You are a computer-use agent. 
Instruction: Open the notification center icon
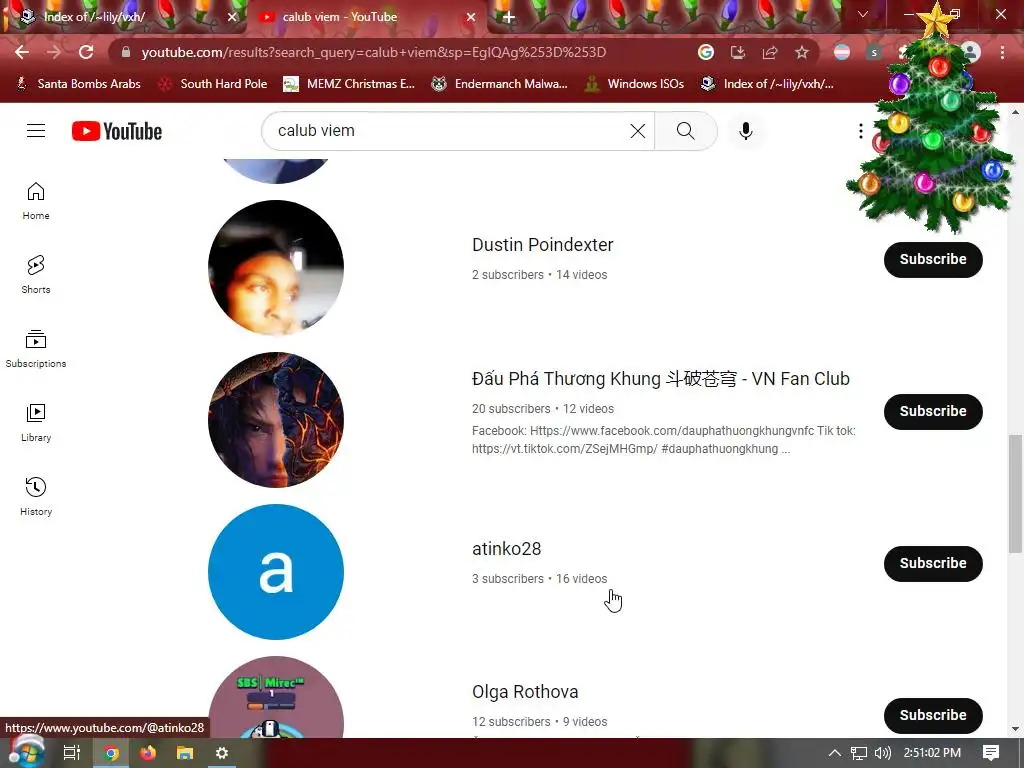pos(991,753)
